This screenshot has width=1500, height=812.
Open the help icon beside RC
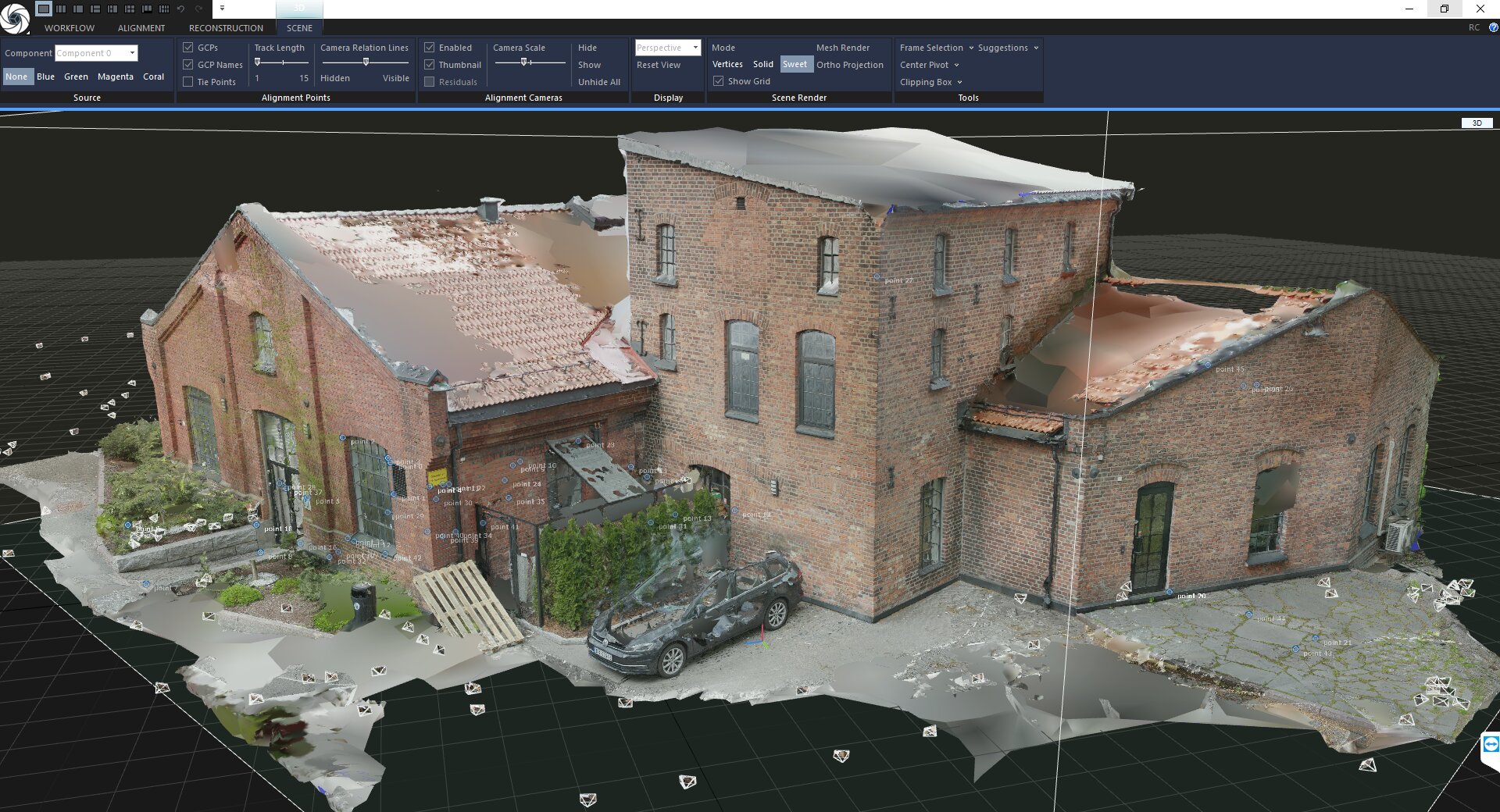coord(1493,27)
